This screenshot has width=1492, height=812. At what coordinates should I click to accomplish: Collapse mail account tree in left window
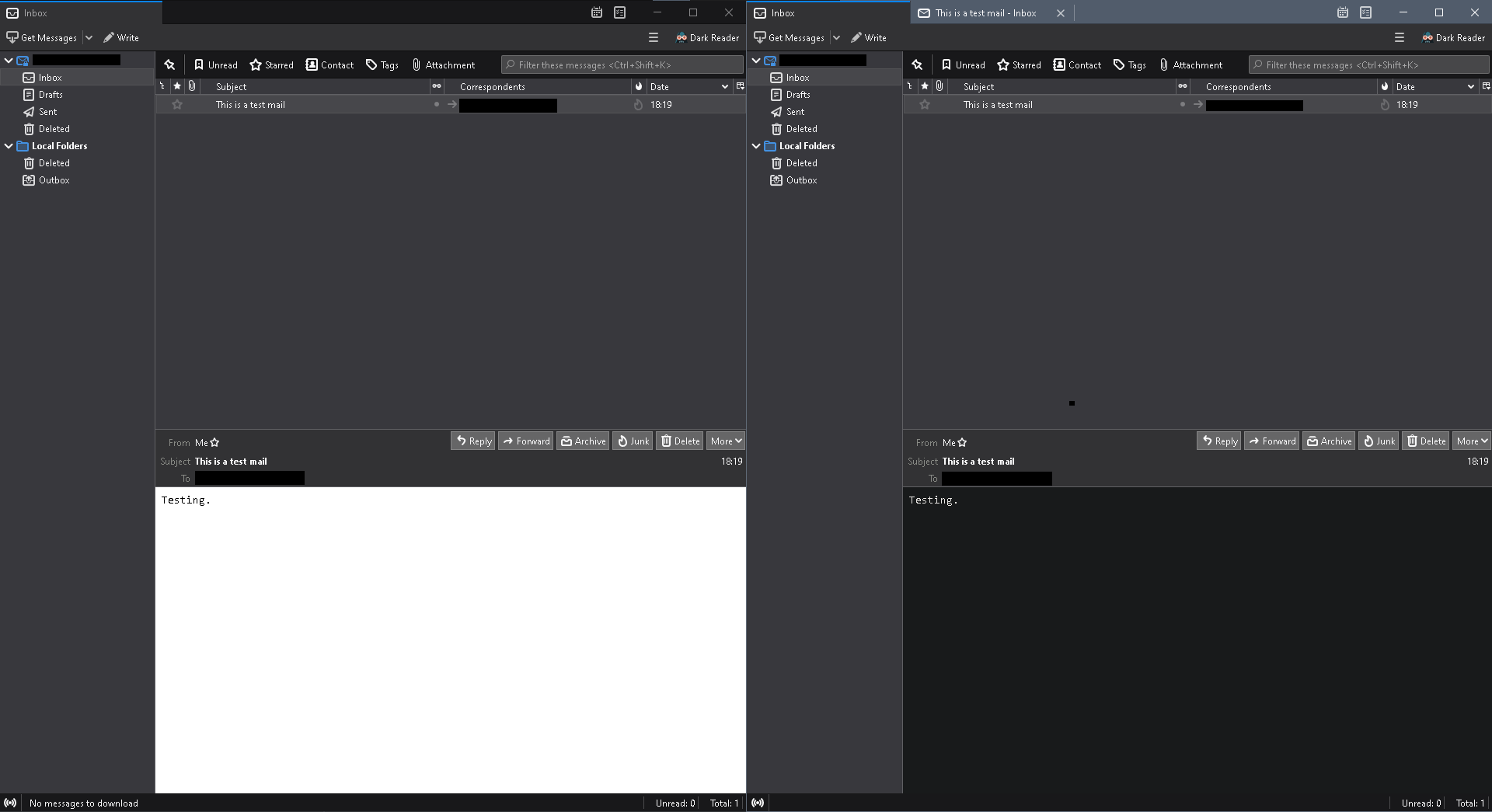point(9,60)
